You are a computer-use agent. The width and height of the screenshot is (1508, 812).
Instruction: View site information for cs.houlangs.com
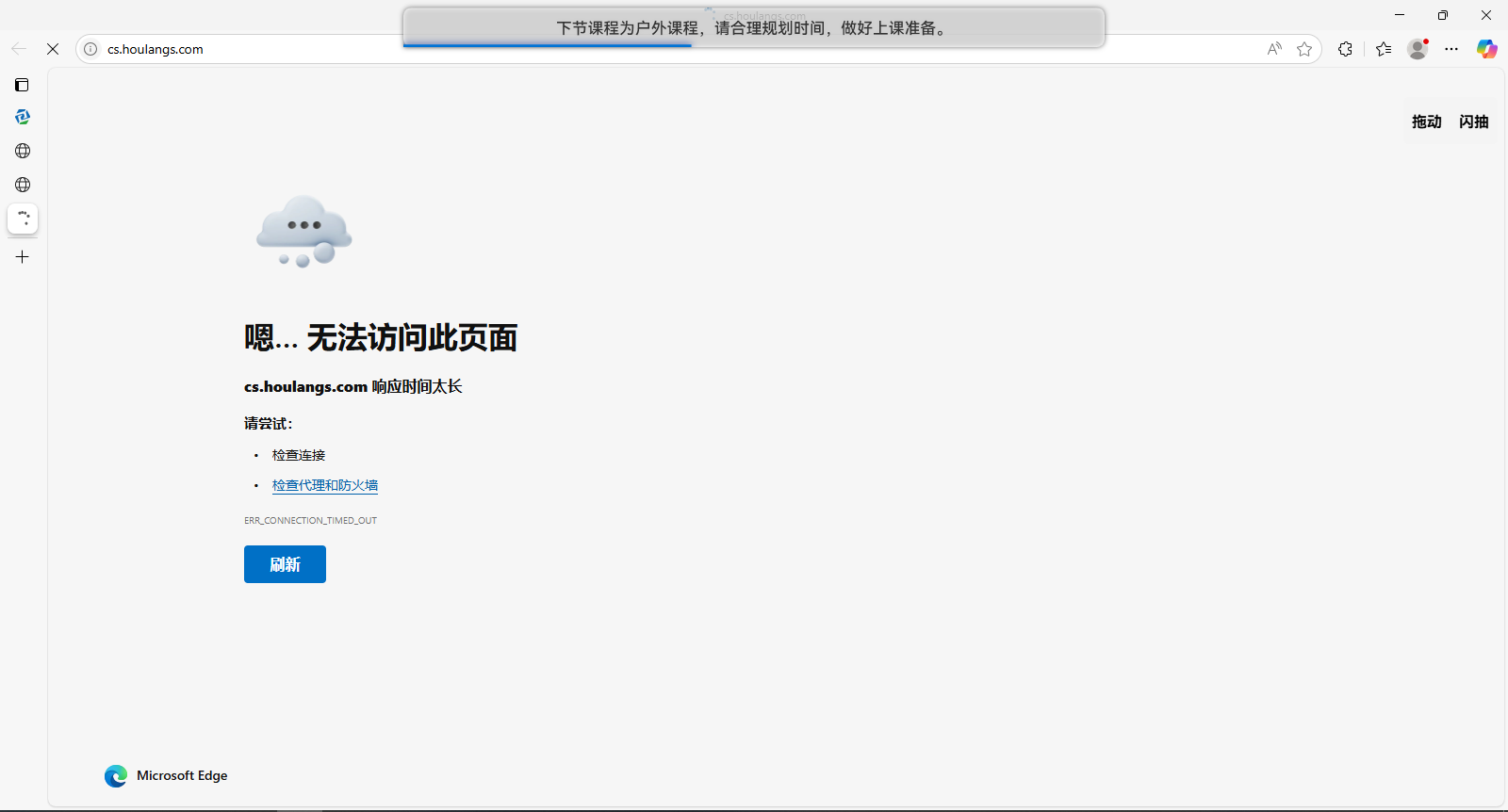[90, 49]
